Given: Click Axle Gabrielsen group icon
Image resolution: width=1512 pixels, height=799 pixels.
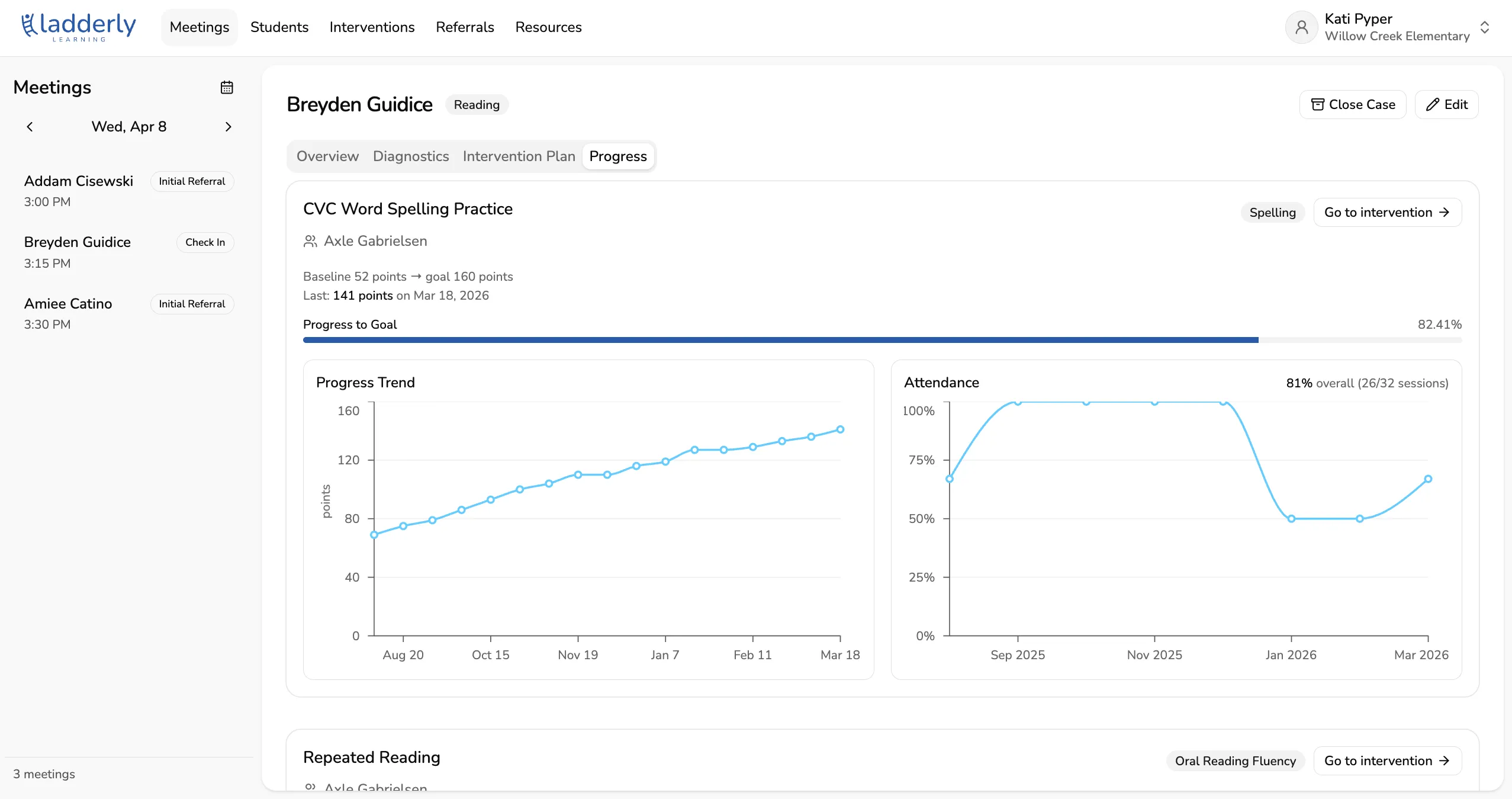Looking at the screenshot, I should tap(310, 241).
